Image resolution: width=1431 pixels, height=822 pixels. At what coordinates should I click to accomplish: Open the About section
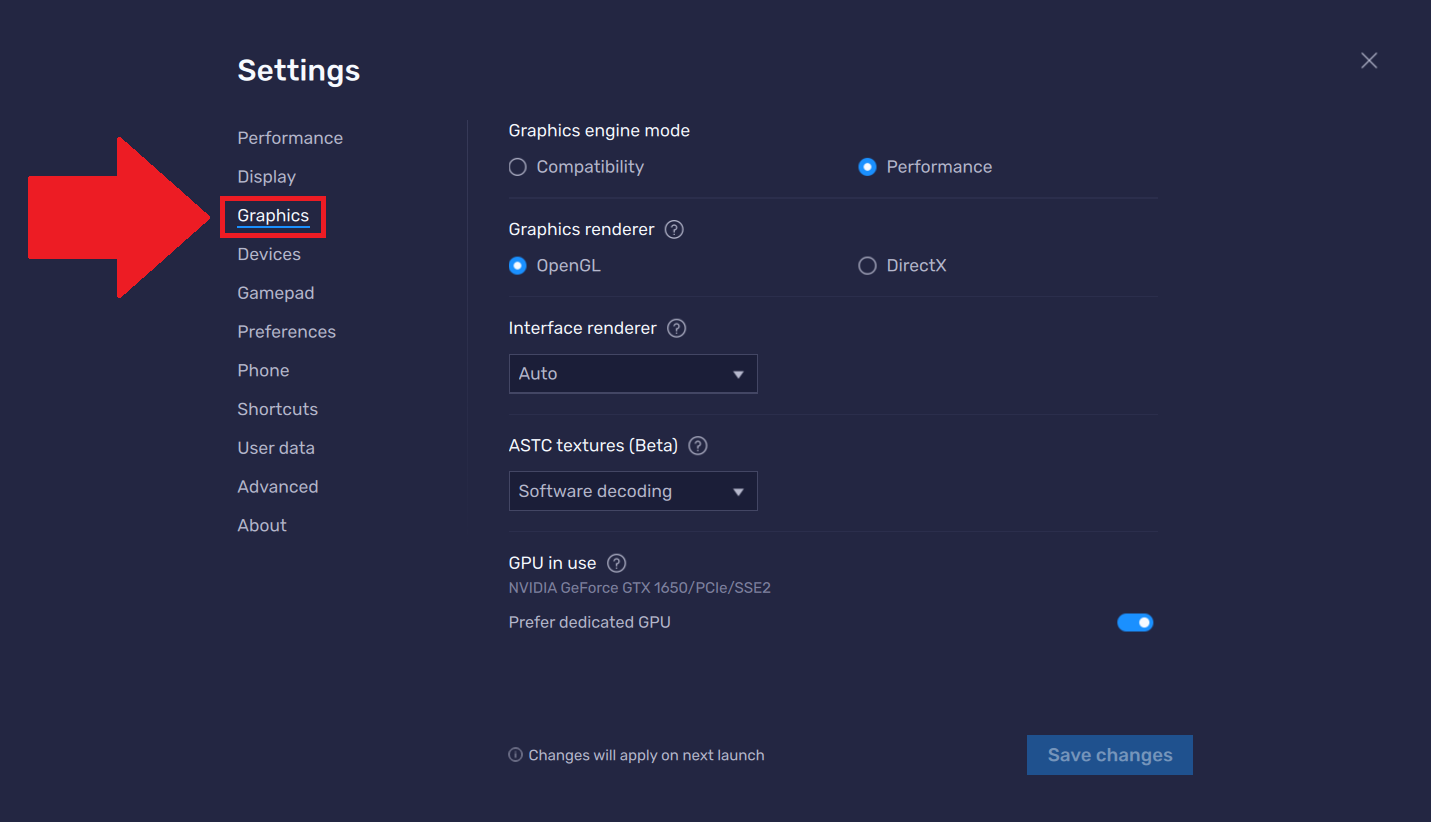tap(262, 525)
